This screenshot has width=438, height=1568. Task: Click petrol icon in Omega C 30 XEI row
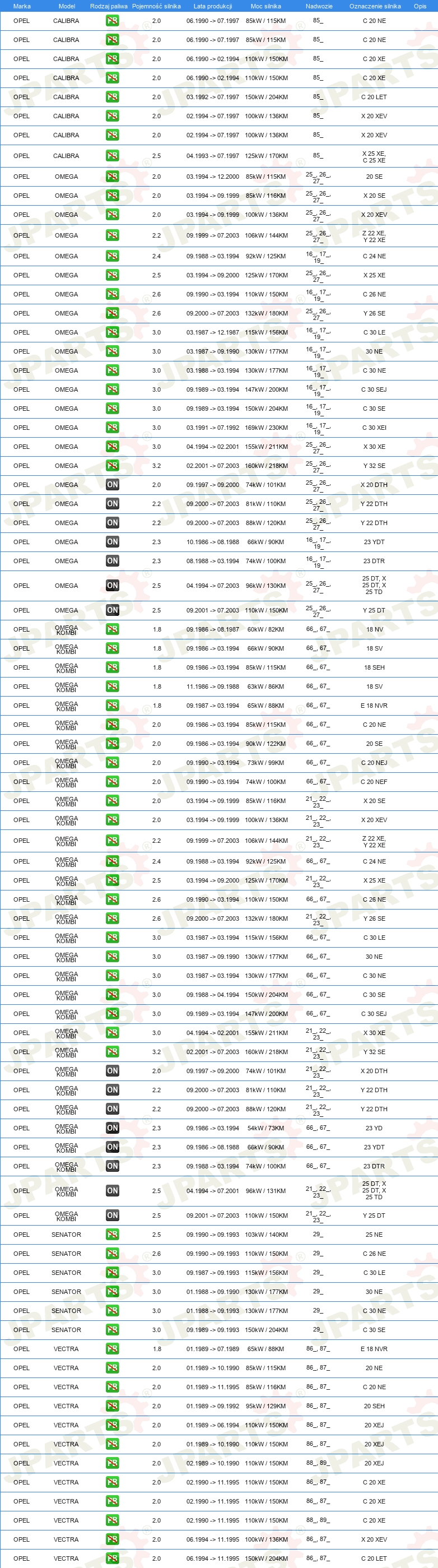pos(113,428)
